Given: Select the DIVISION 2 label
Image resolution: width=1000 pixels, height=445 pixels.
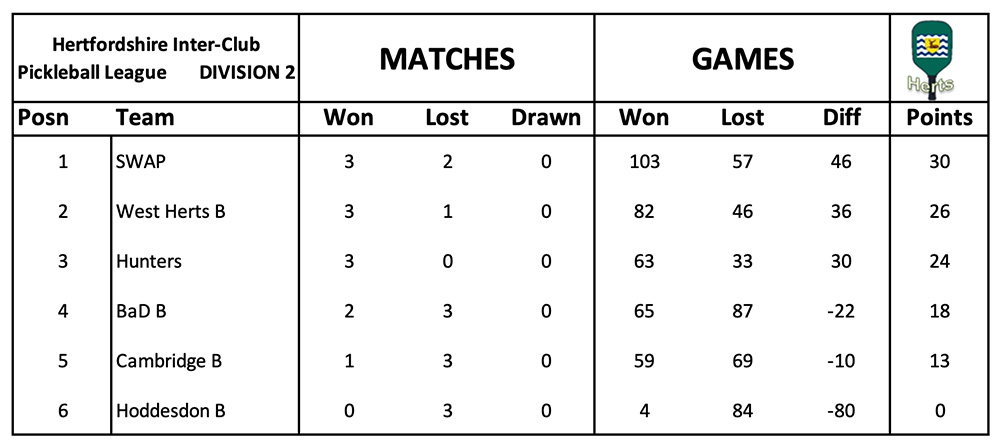Looking at the screenshot, I should coord(246,73).
